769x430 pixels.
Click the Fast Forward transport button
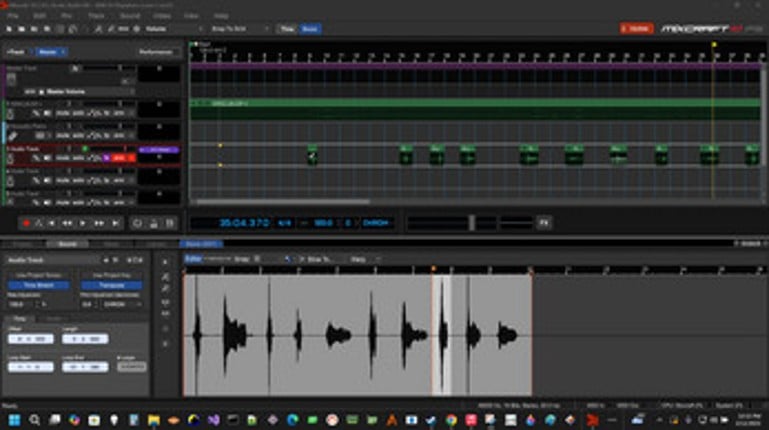(x=98, y=223)
